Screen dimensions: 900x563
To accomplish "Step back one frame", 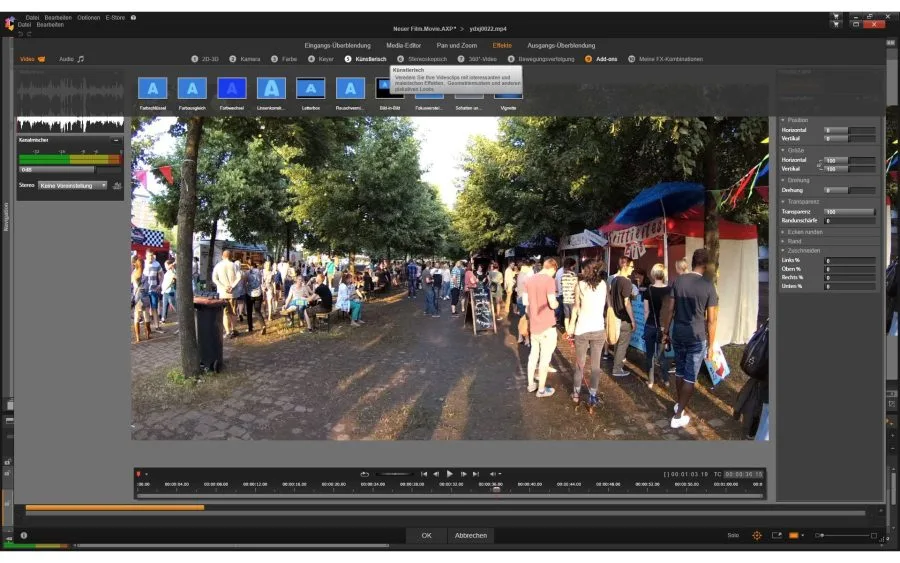I will [x=436, y=474].
